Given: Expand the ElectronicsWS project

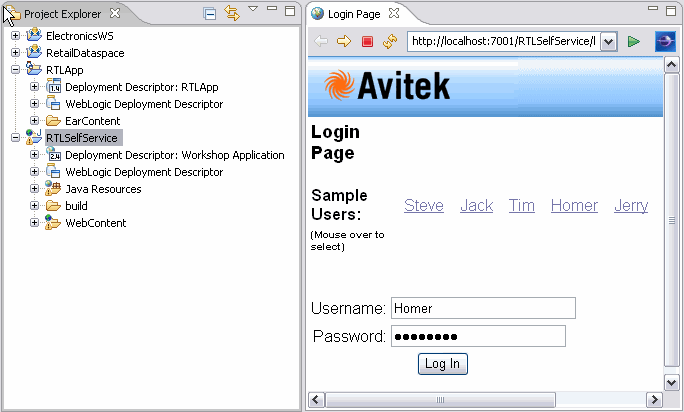Looking at the screenshot, I should (15, 36).
